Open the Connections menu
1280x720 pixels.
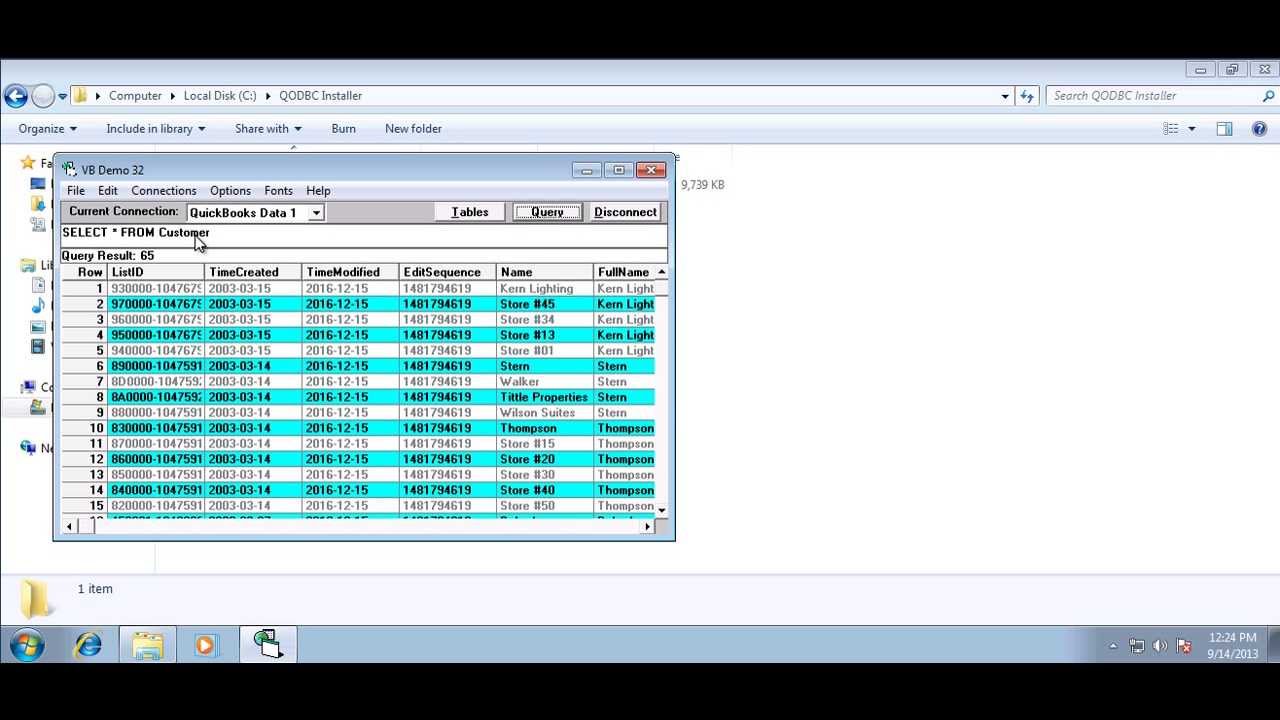click(x=164, y=191)
